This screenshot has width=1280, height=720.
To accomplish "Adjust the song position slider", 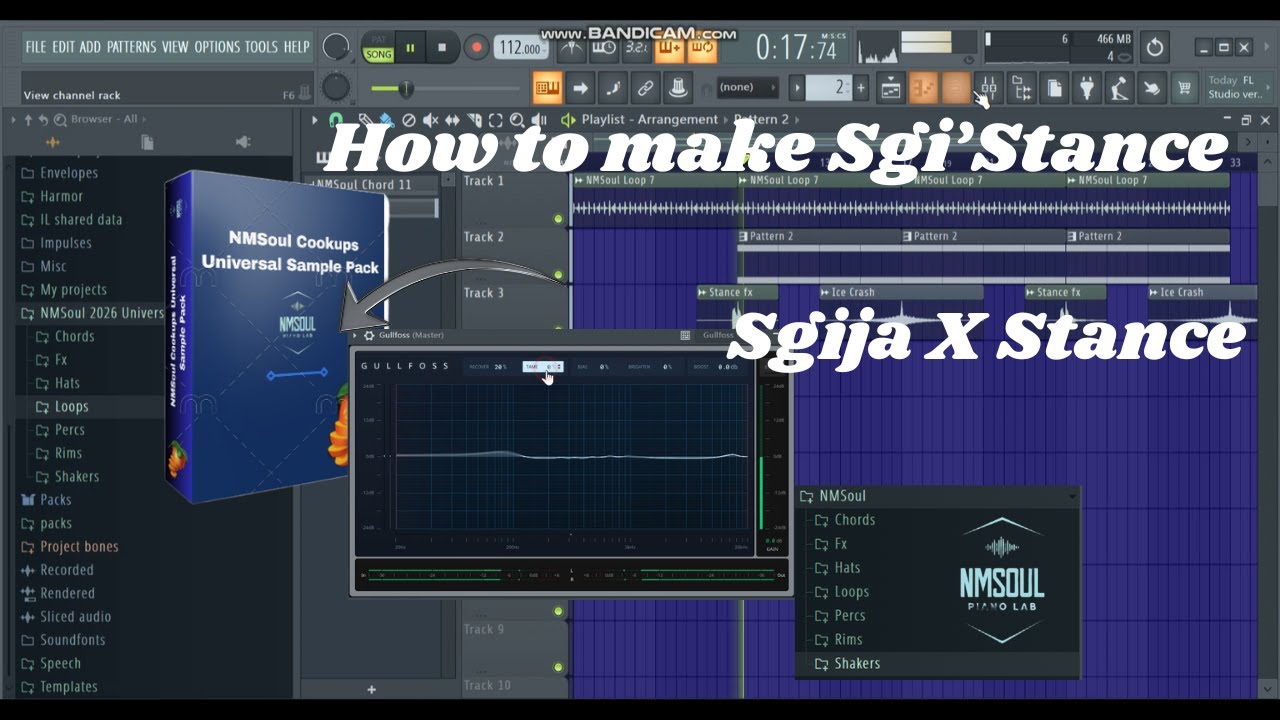I will click(445, 89).
